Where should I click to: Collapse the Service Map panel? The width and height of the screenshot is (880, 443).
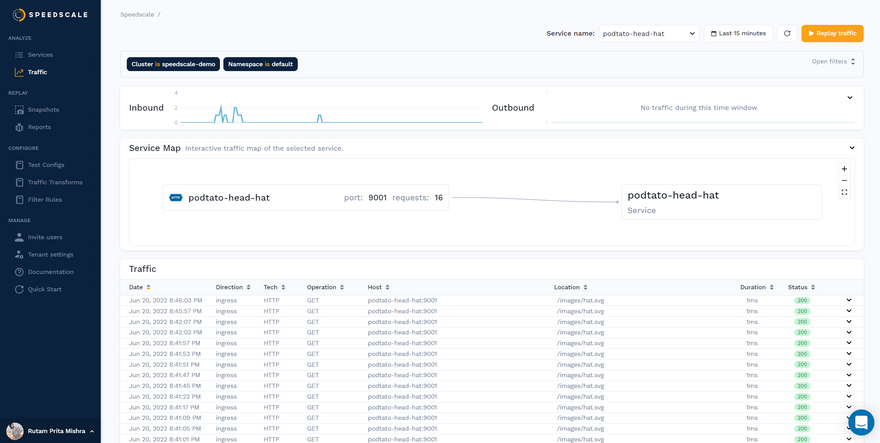pos(852,148)
